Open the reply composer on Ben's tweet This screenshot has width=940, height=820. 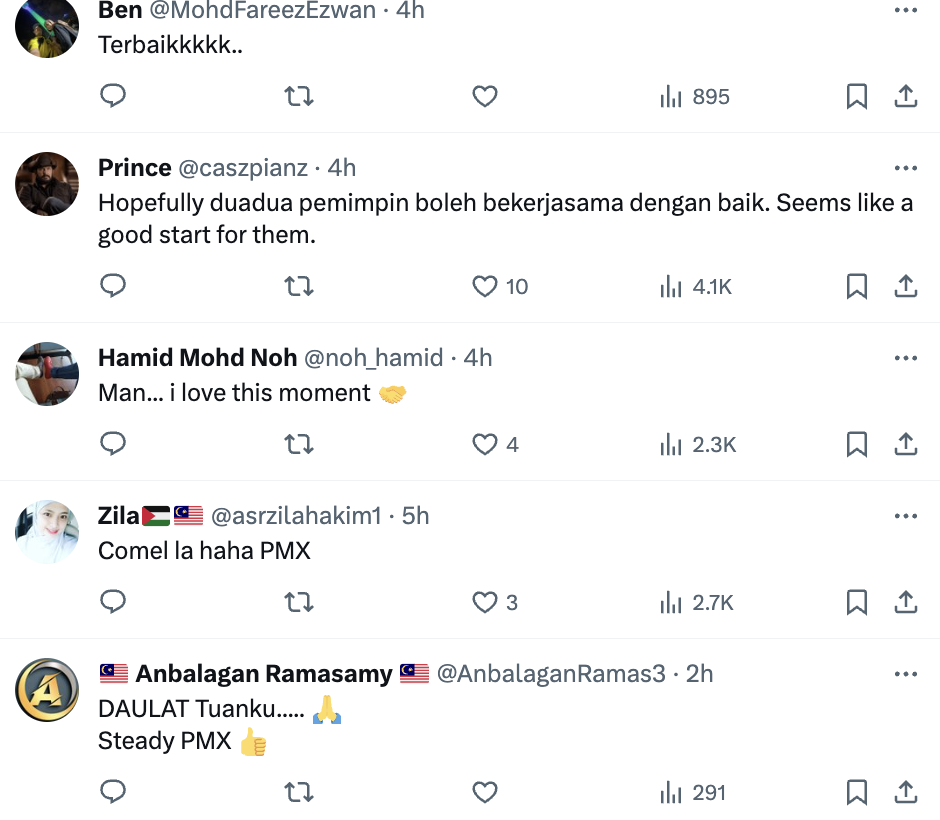pyautogui.click(x=113, y=96)
